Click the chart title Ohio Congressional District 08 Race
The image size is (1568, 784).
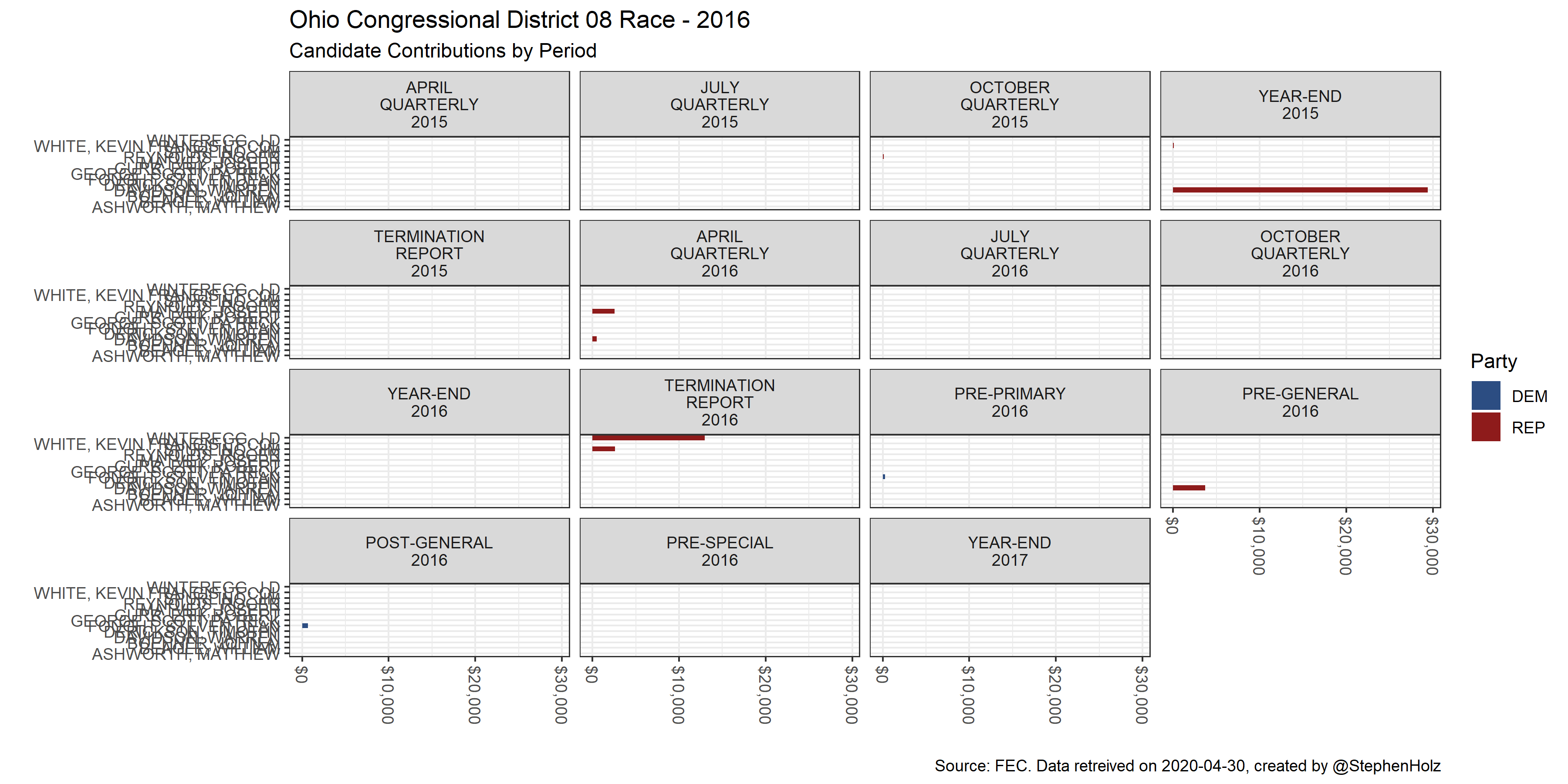tap(519, 20)
